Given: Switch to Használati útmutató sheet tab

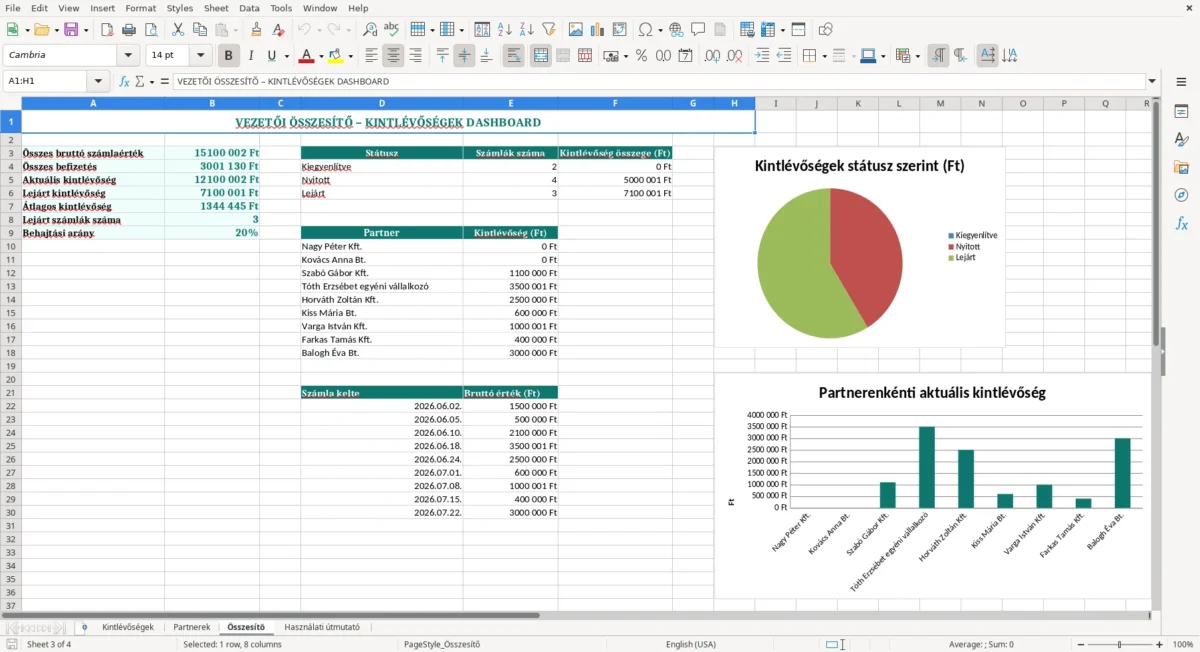Looking at the screenshot, I should 322,627.
